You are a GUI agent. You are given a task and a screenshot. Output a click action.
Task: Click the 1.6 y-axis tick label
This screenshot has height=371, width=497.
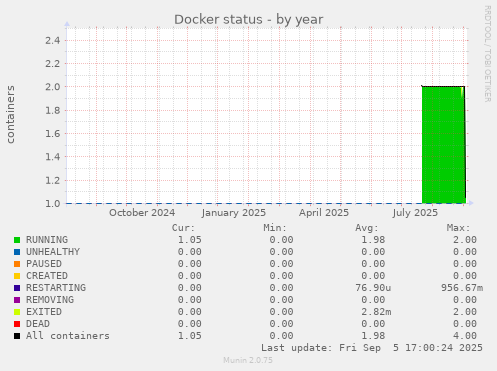point(53,134)
